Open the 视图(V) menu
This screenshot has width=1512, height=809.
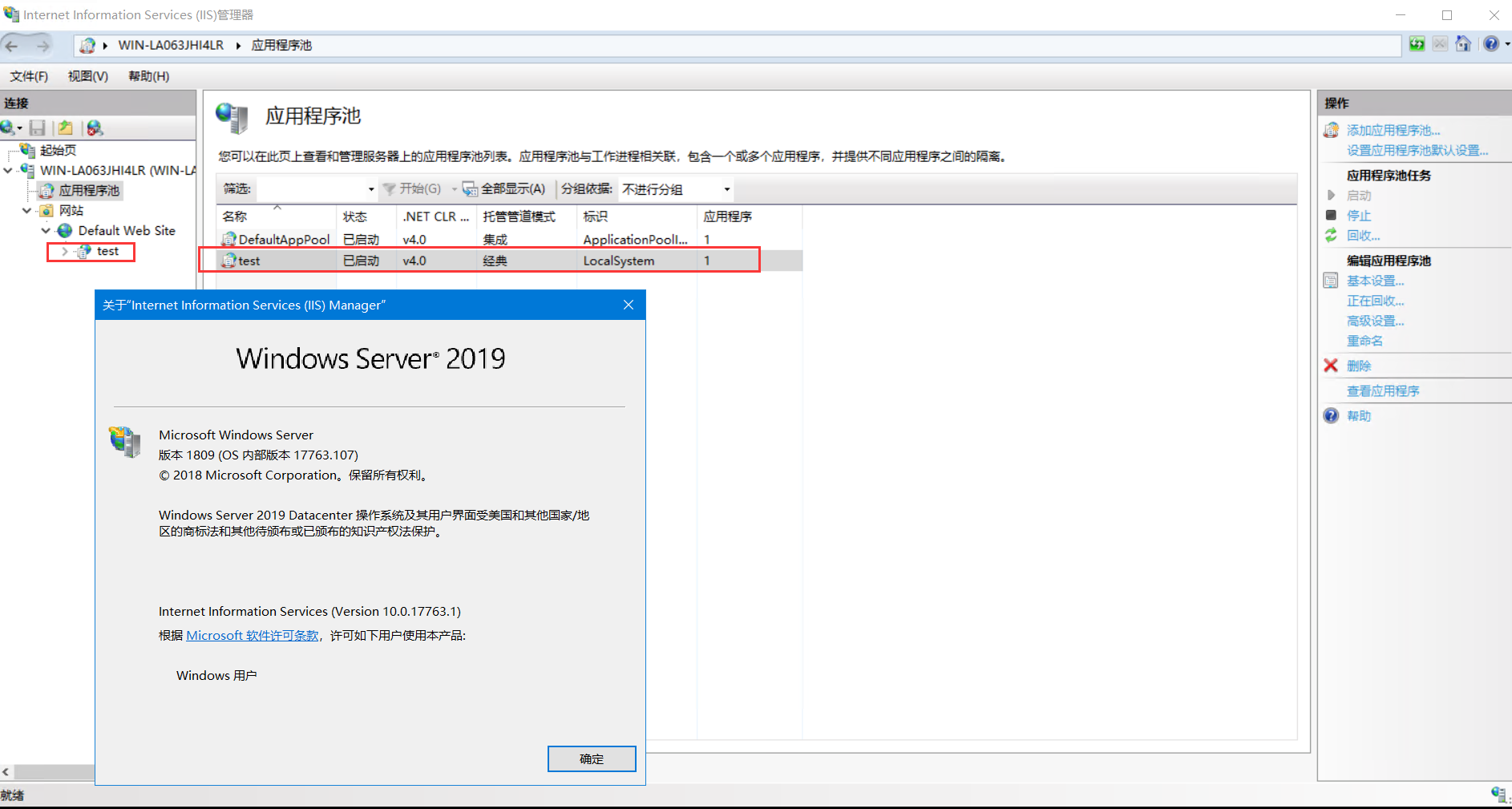tap(88, 76)
